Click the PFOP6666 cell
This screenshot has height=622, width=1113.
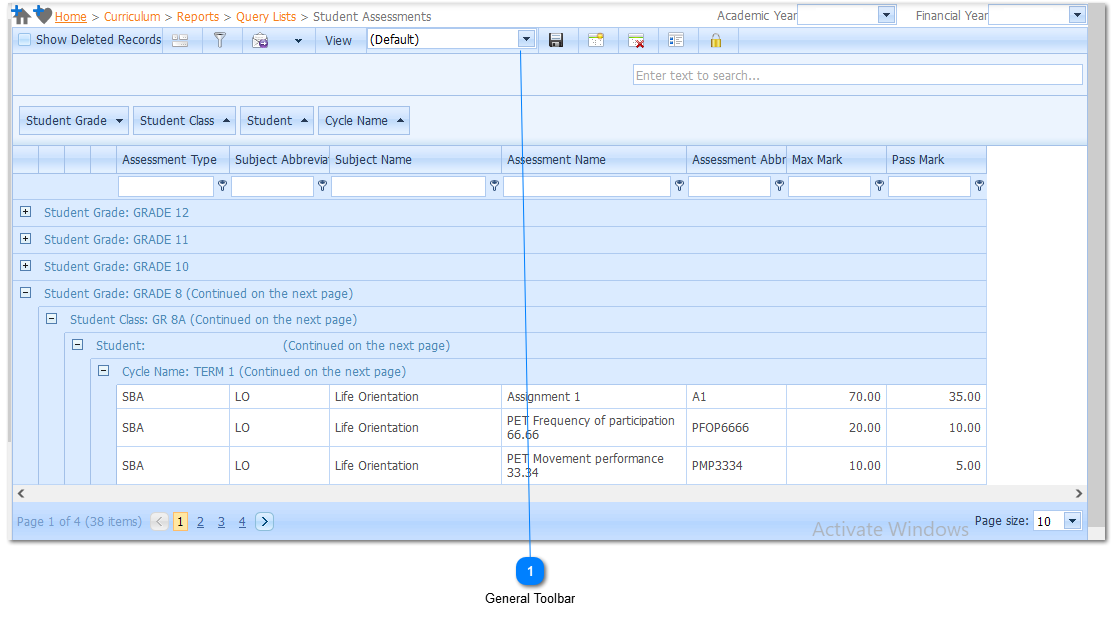[x=737, y=427]
